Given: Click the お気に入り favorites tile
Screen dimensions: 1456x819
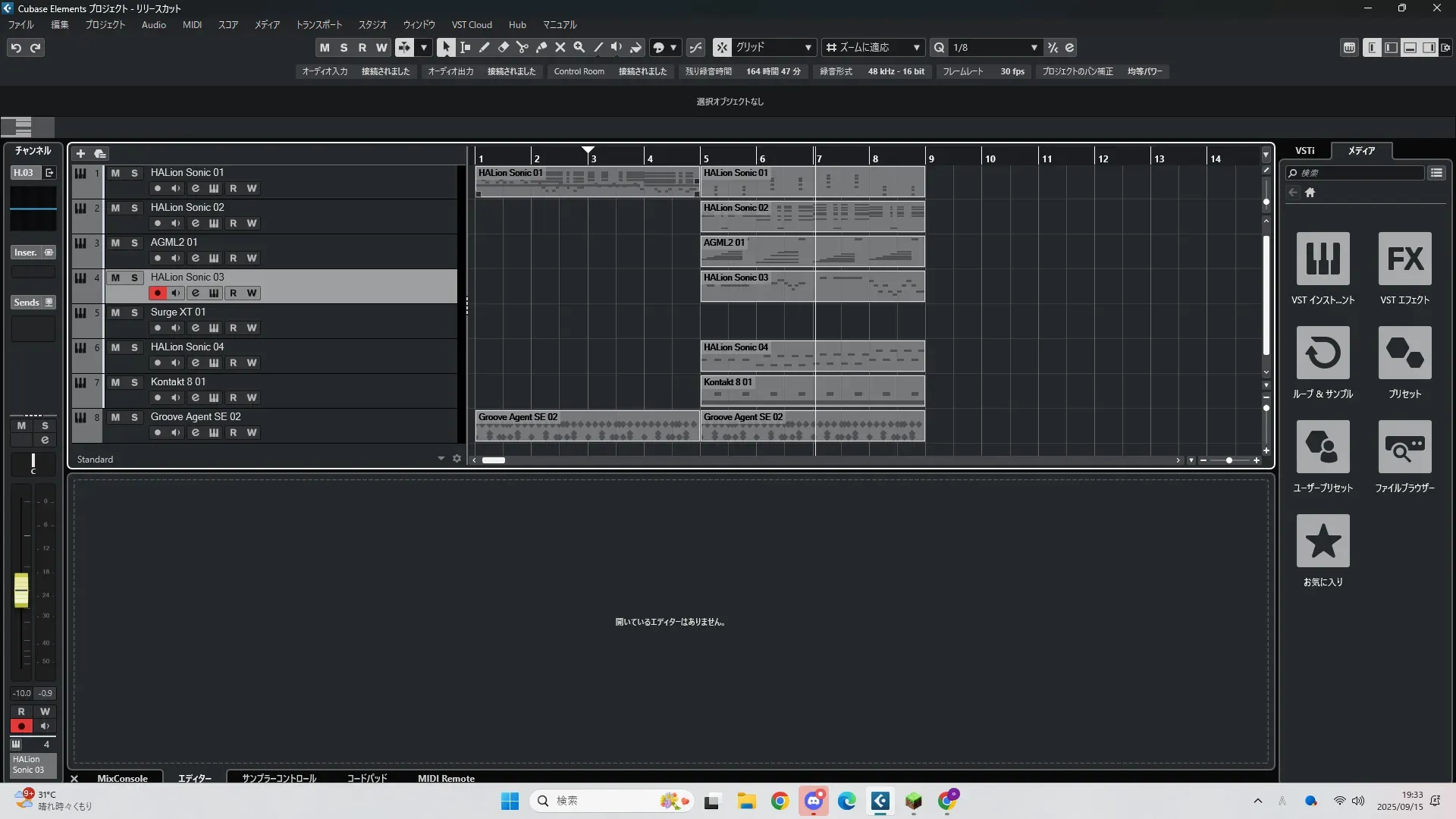Looking at the screenshot, I should pyautogui.click(x=1323, y=541).
